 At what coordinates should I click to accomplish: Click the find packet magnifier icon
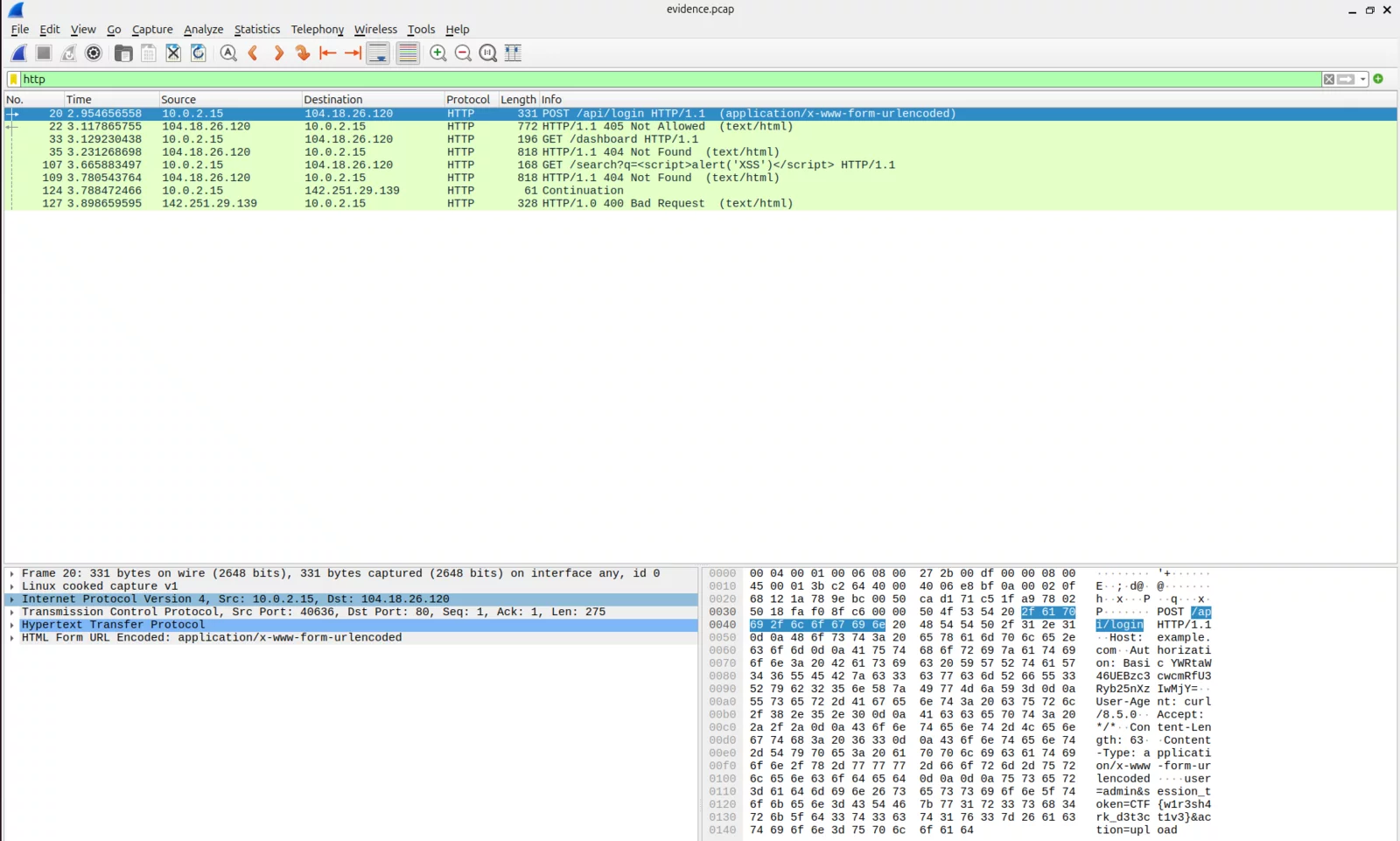point(228,53)
